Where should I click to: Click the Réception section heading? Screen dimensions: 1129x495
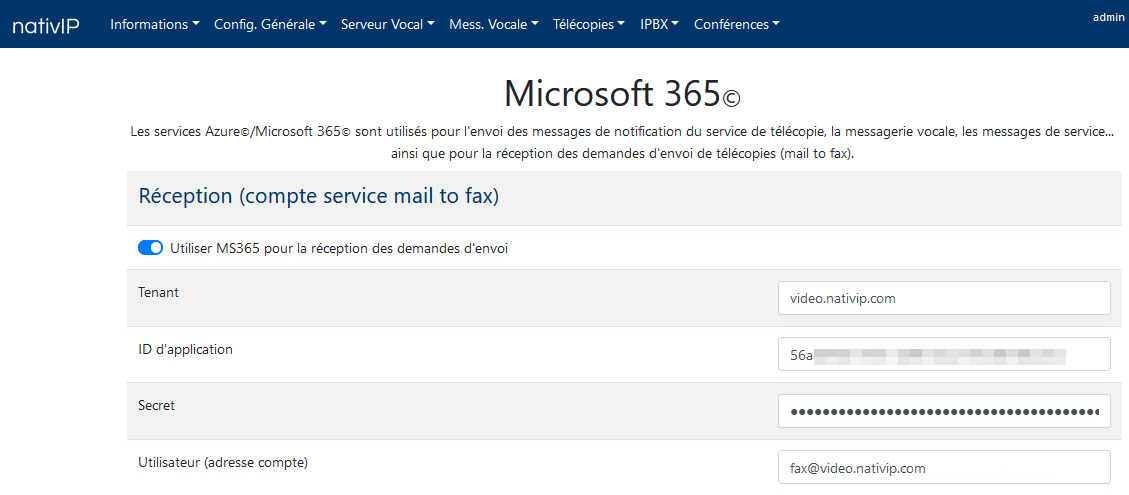318,197
